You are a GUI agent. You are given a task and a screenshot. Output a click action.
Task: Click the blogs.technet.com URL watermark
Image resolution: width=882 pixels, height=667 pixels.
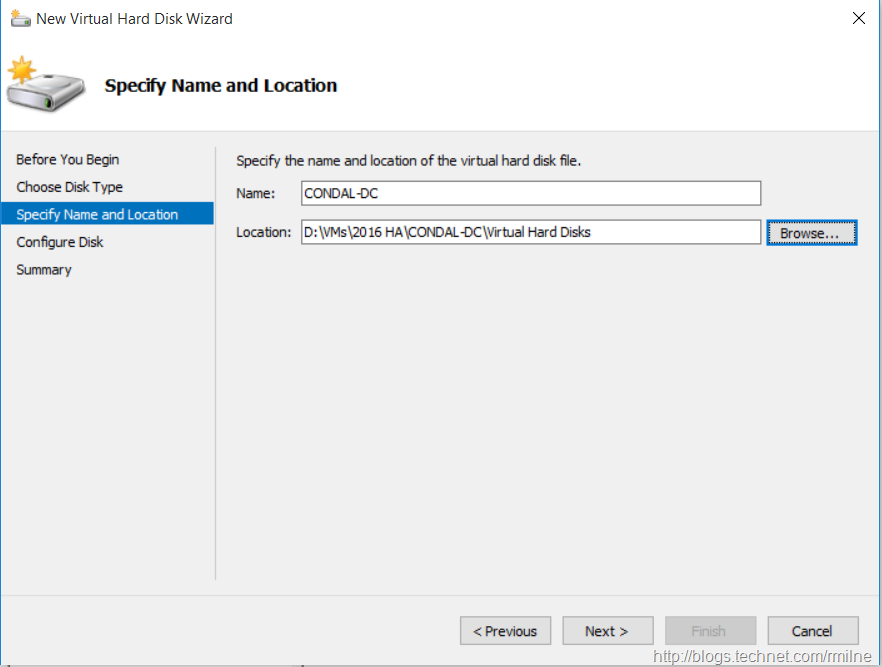pos(762,656)
